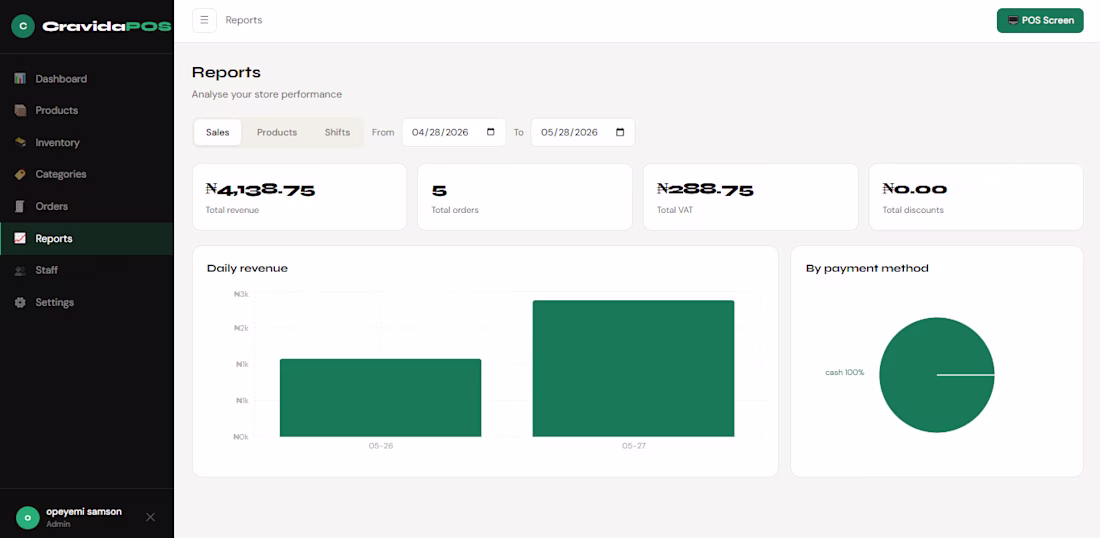Click the Total orders card showing 5
This screenshot has height=538, width=1100.
tap(525, 197)
